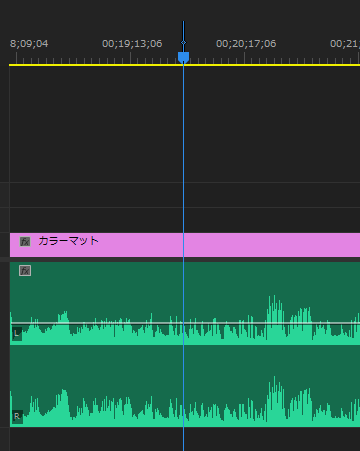Click the R channel indicator on audio clip

click(x=17, y=416)
